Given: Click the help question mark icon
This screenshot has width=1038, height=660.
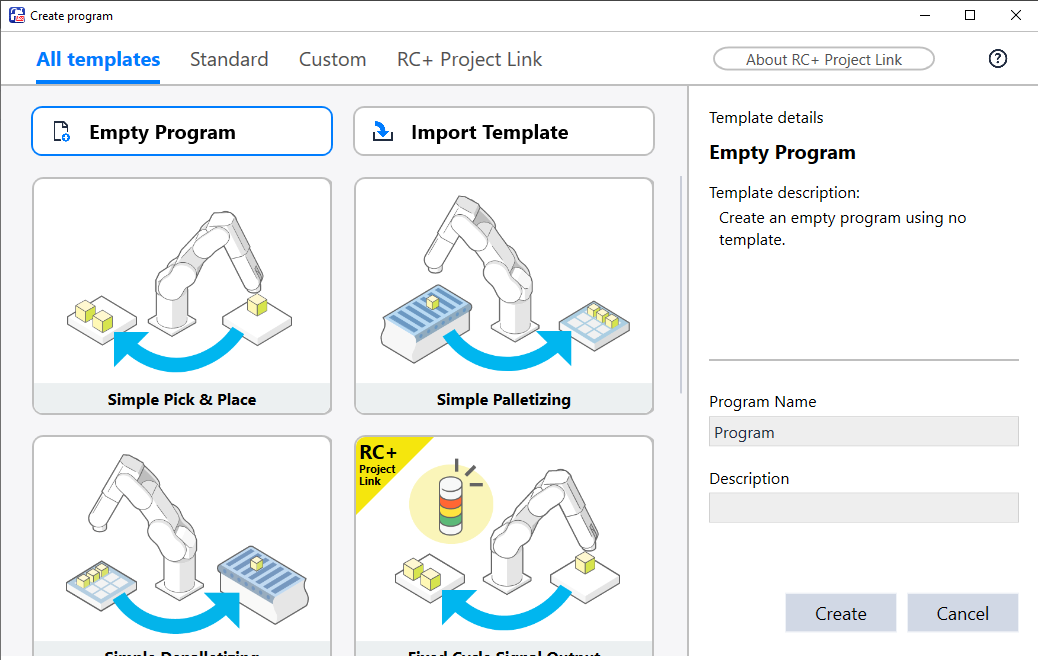Looking at the screenshot, I should tap(997, 59).
